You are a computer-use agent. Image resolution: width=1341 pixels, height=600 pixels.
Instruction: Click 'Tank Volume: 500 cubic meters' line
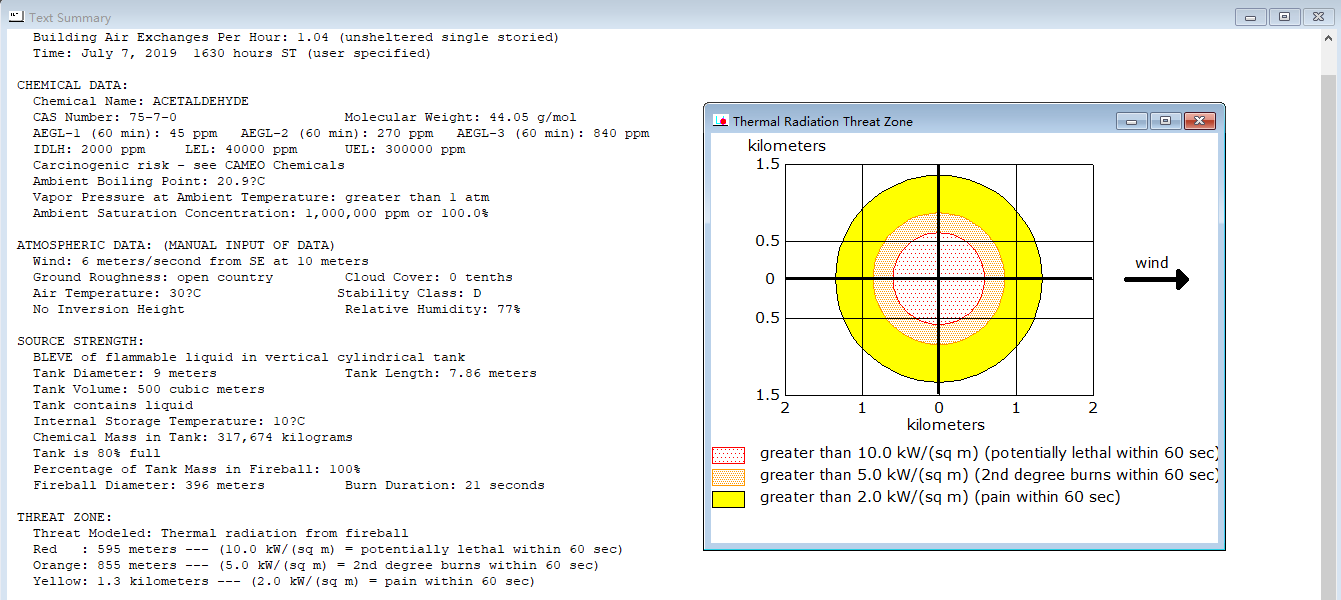point(149,389)
